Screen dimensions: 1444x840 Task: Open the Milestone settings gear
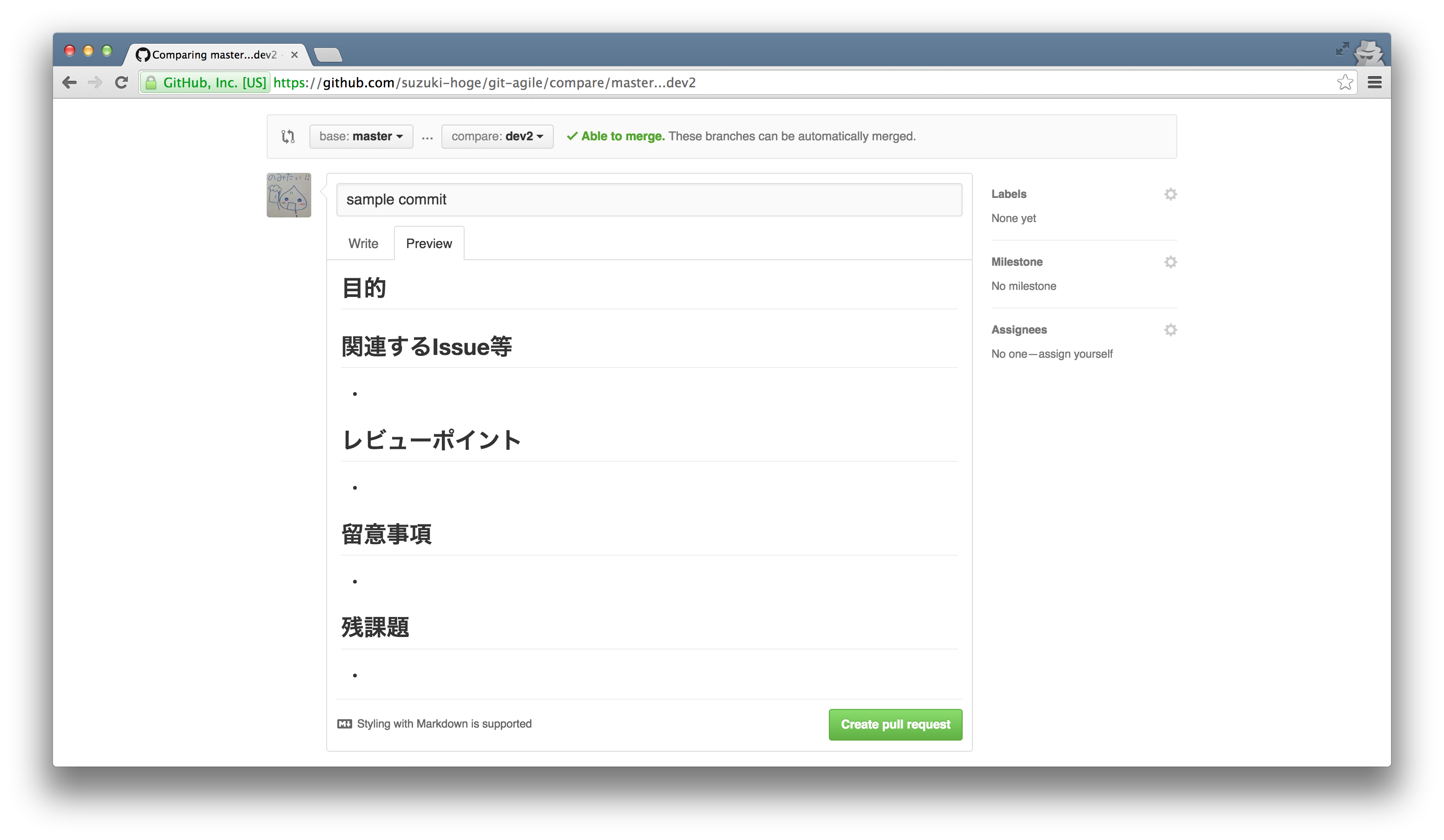(x=1171, y=262)
